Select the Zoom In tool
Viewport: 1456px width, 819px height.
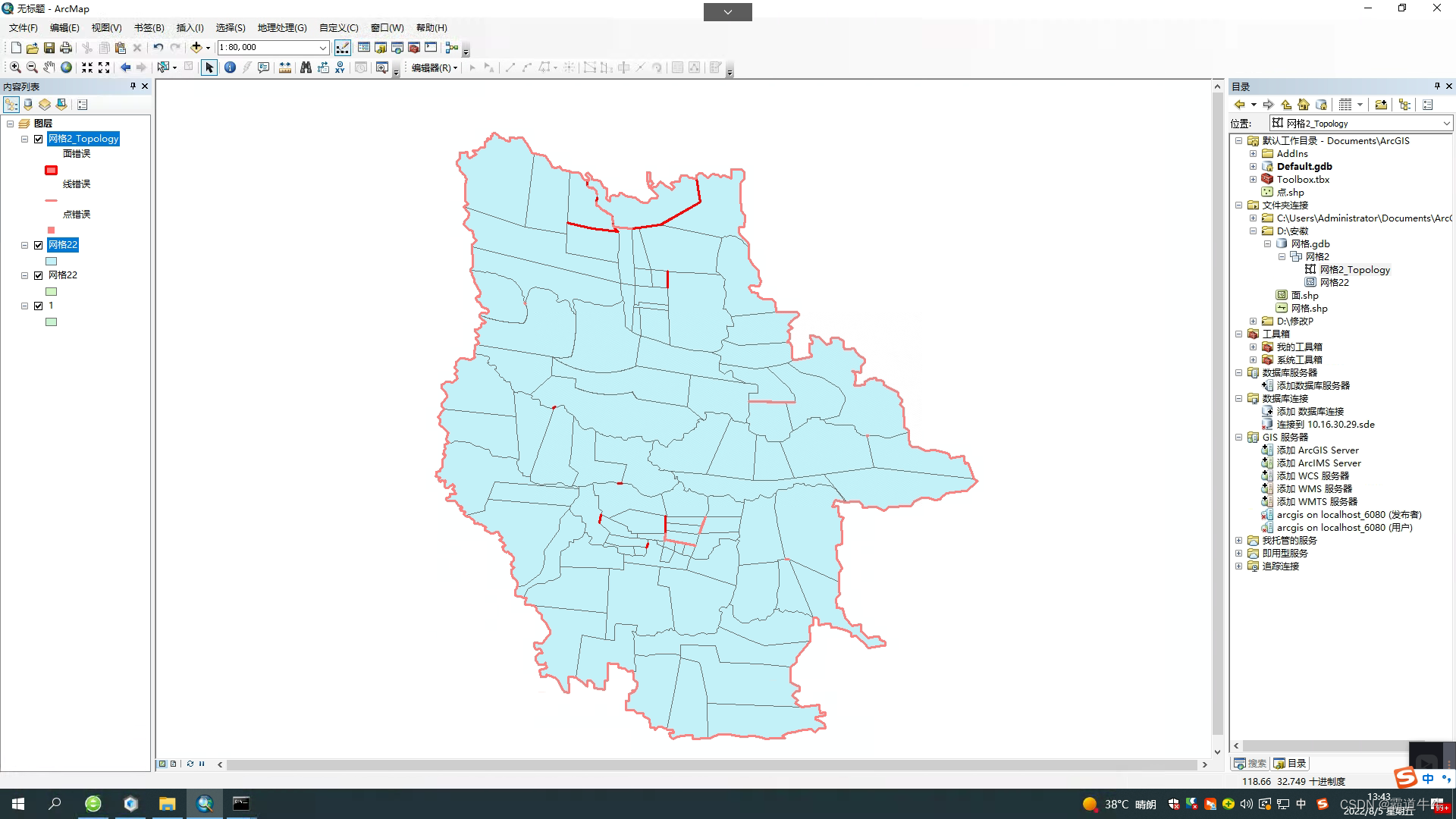[15, 67]
